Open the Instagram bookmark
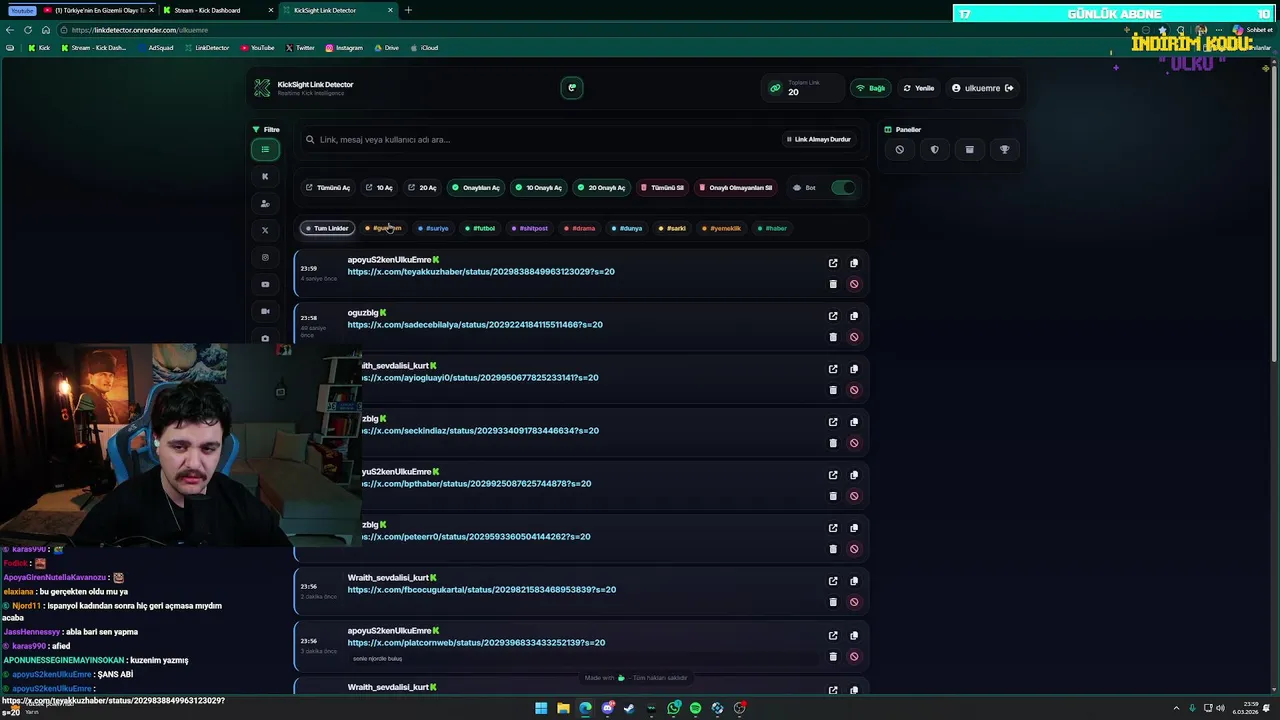The width and height of the screenshot is (1280, 720). point(344,47)
